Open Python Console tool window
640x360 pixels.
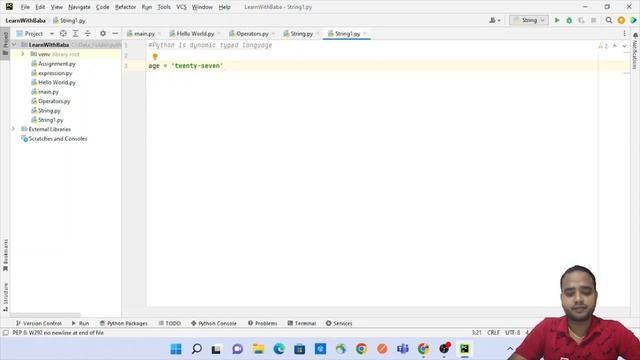click(x=213, y=323)
